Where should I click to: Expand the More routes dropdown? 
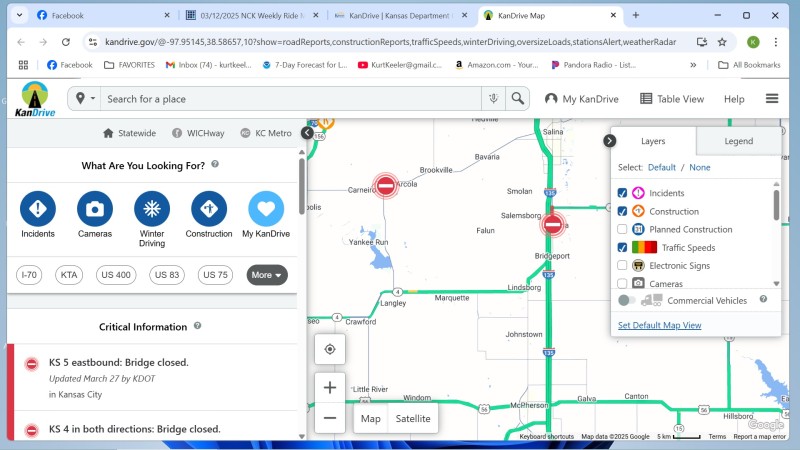tap(267, 275)
